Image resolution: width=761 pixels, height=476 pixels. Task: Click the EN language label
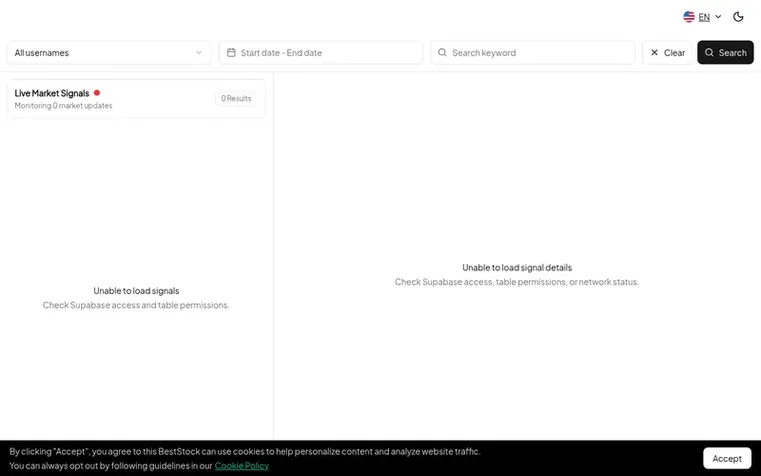[x=704, y=17]
